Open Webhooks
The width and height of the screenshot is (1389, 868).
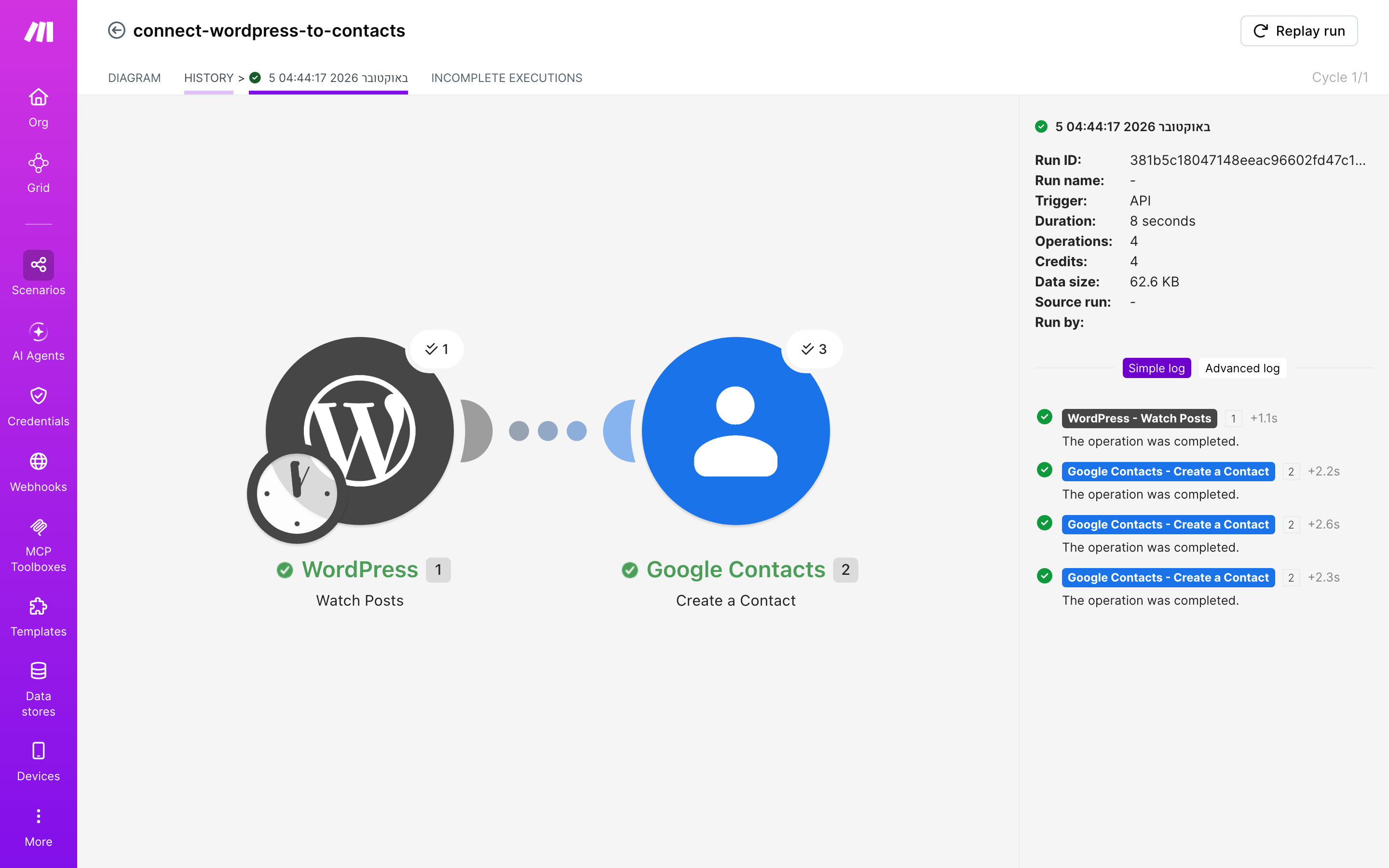coord(39,472)
